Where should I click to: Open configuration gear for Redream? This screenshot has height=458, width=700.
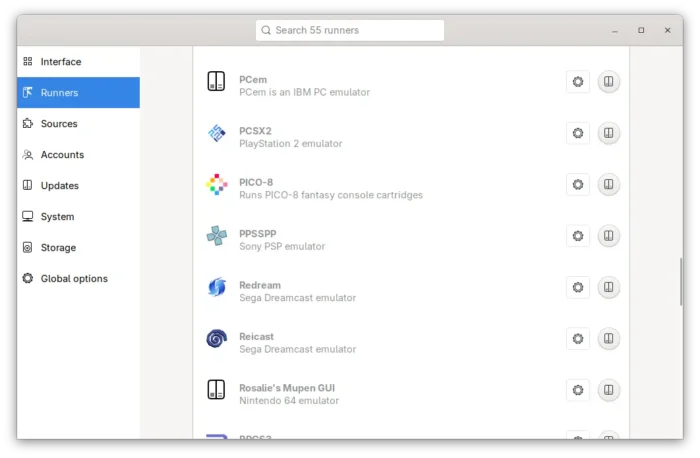[578, 287]
